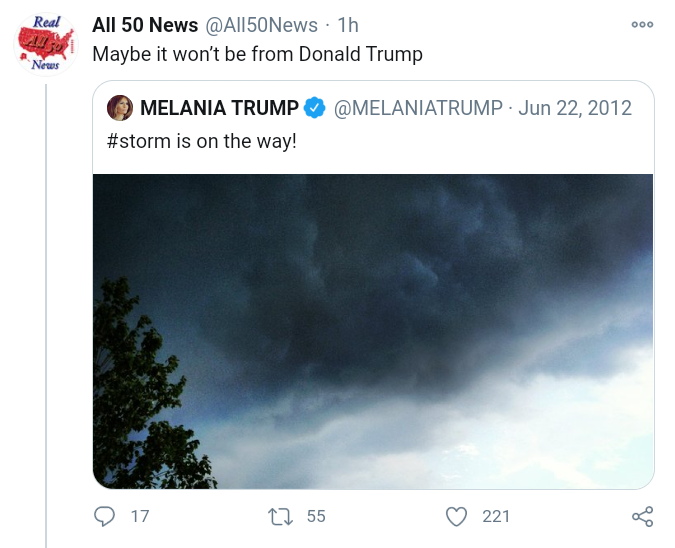The height and width of the screenshot is (548, 675).
Task: Retweet this post via the retweet icon
Action: coord(281,516)
